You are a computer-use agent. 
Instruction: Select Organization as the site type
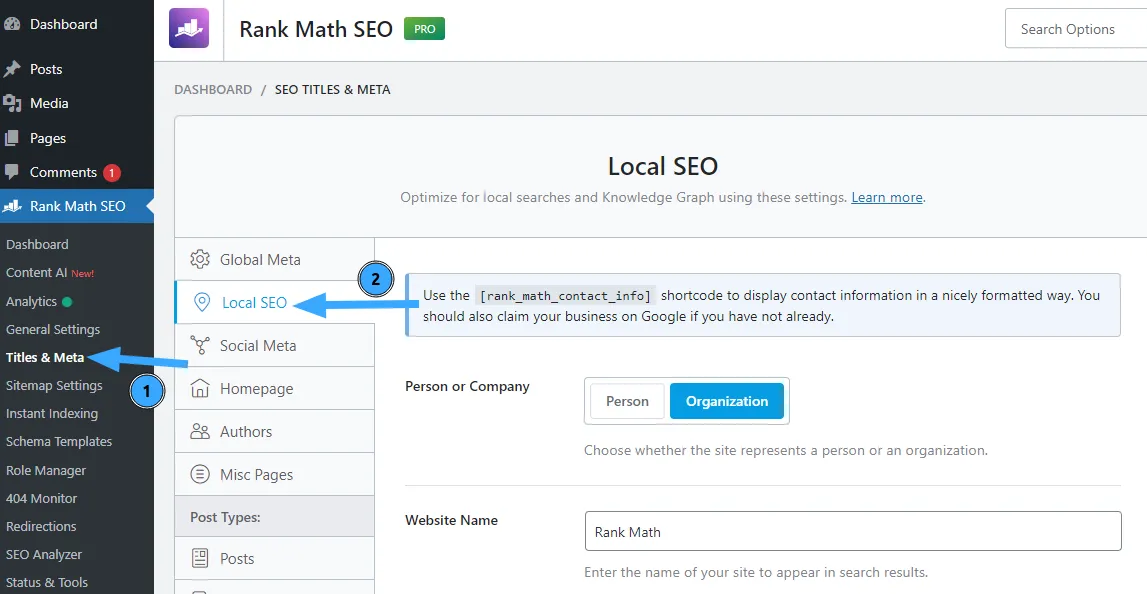pyautogui.click(x=726, y=401)
